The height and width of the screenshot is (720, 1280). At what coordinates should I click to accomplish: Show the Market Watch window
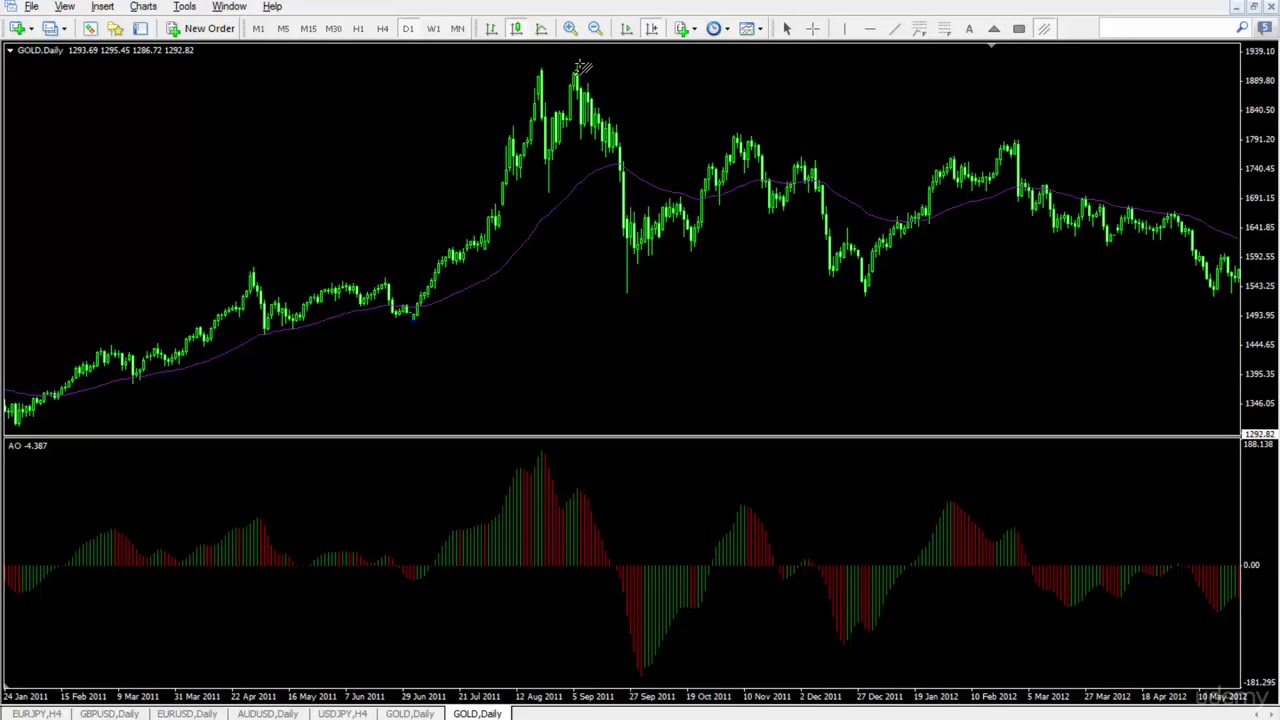90,29
